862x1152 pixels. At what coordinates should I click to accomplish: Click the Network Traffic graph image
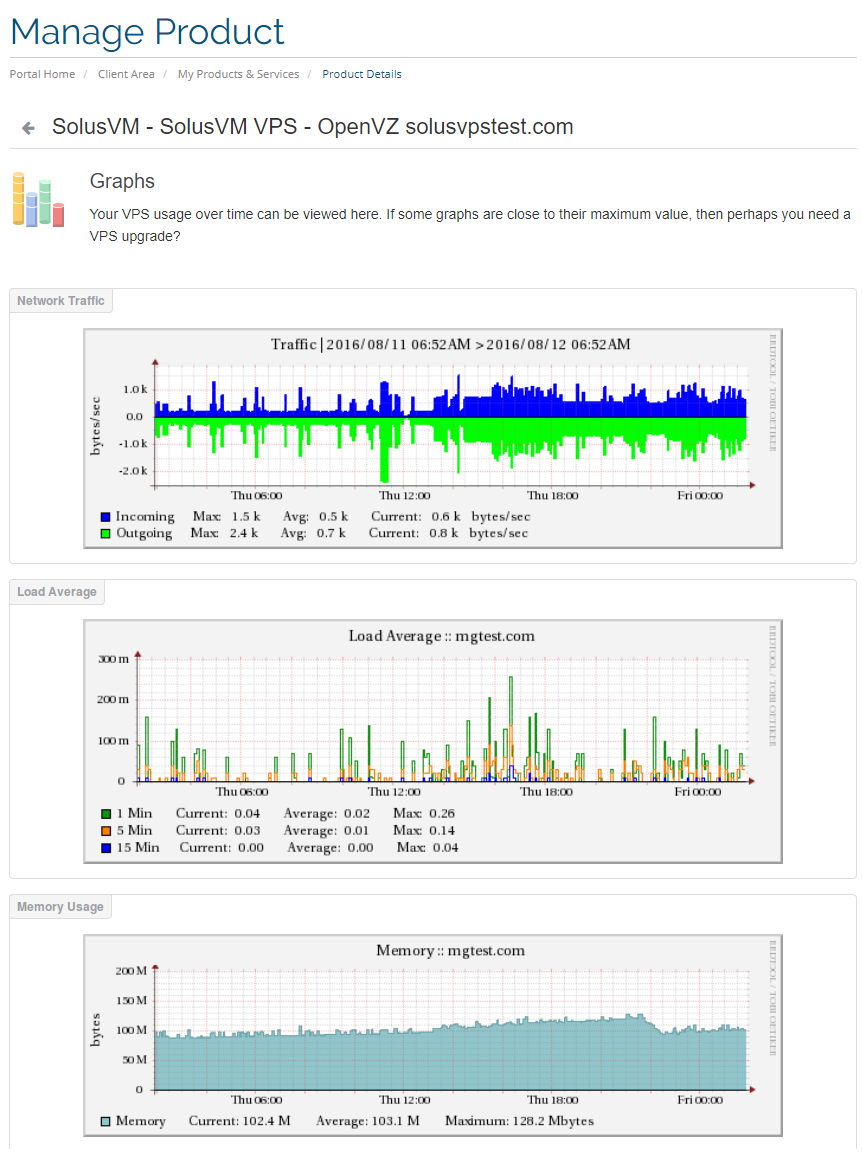coord(433,439)
